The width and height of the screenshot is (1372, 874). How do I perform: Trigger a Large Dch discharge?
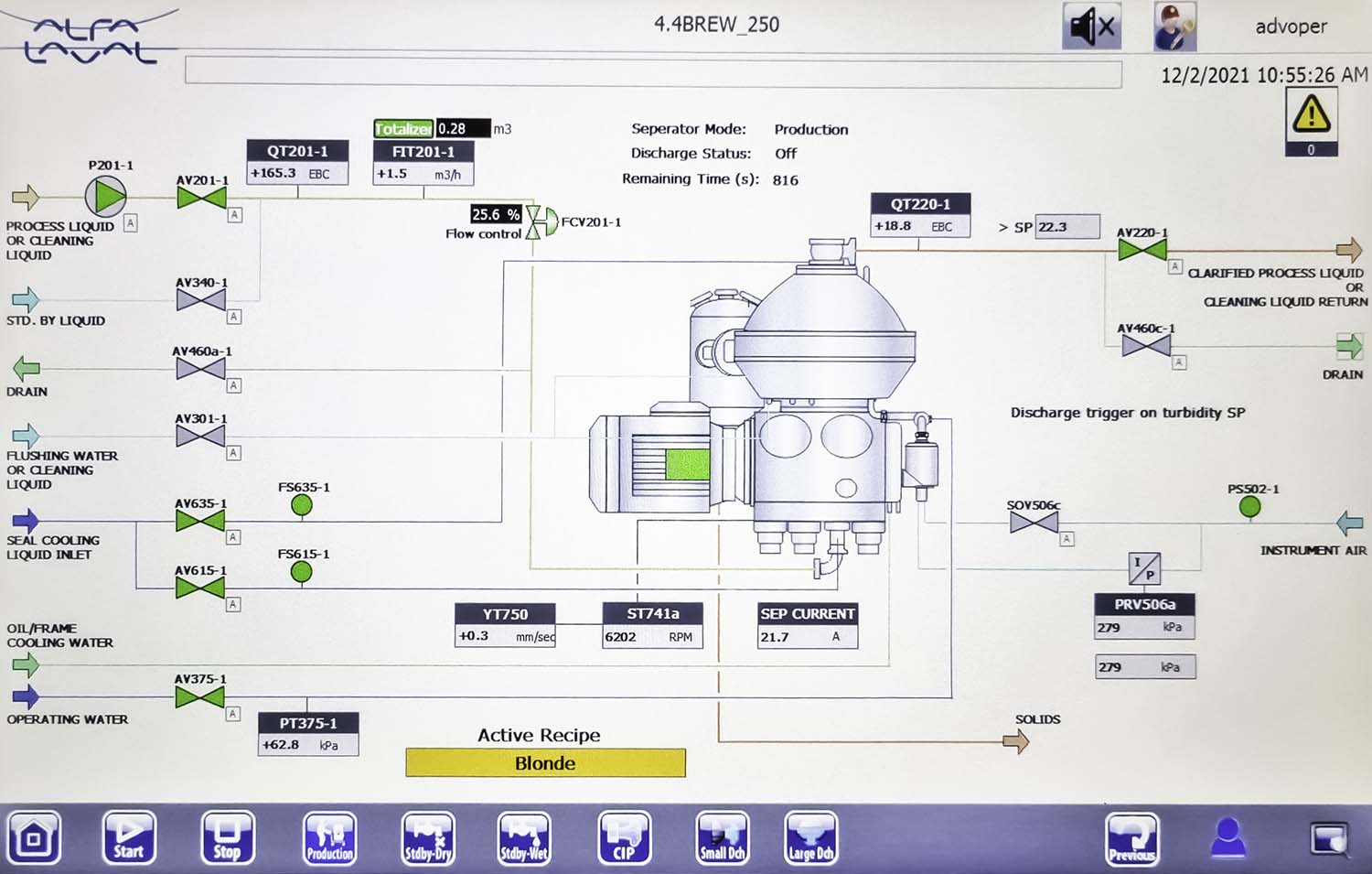(810, 837)
